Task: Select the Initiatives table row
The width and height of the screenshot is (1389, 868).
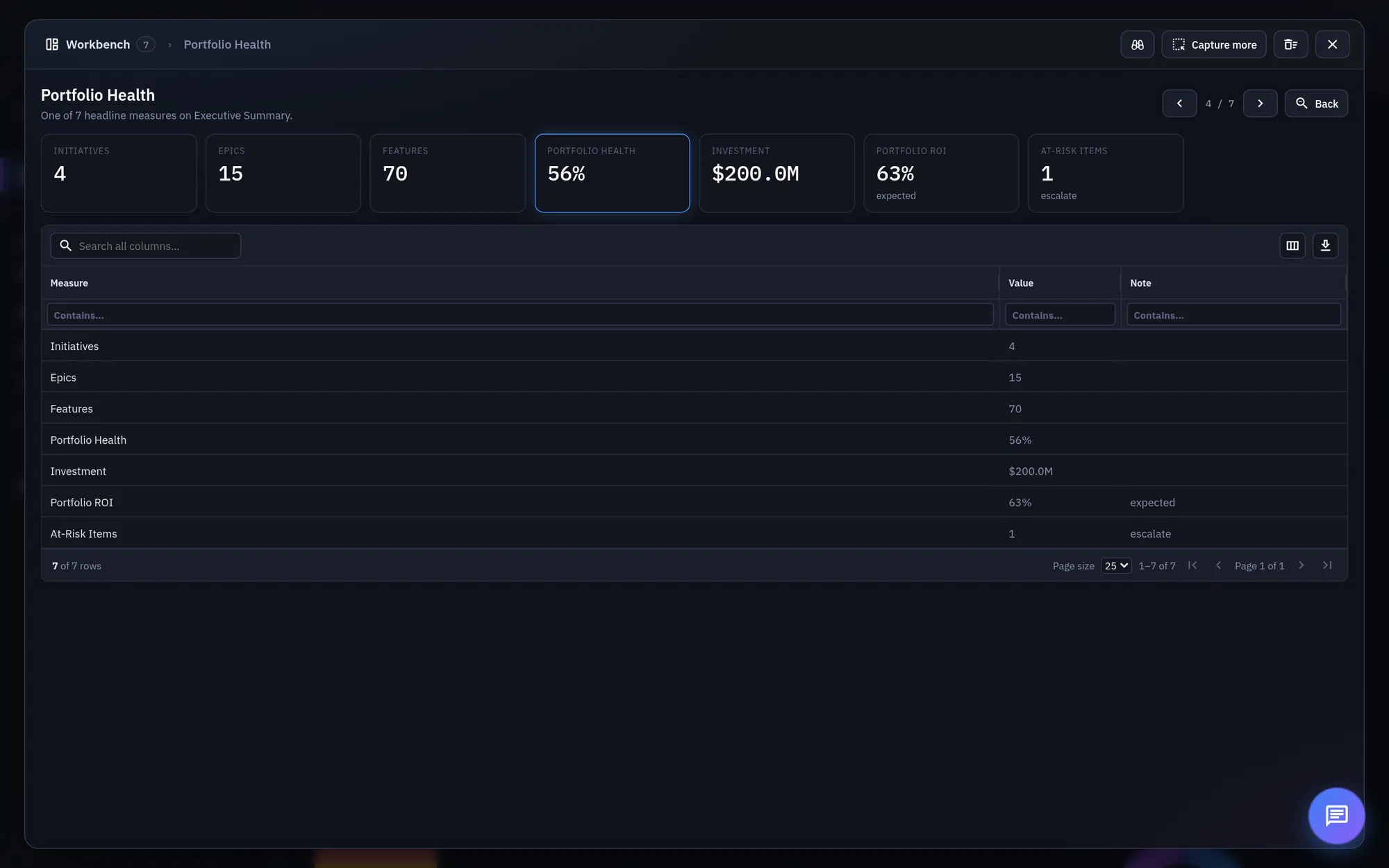Action: point(694,346)
